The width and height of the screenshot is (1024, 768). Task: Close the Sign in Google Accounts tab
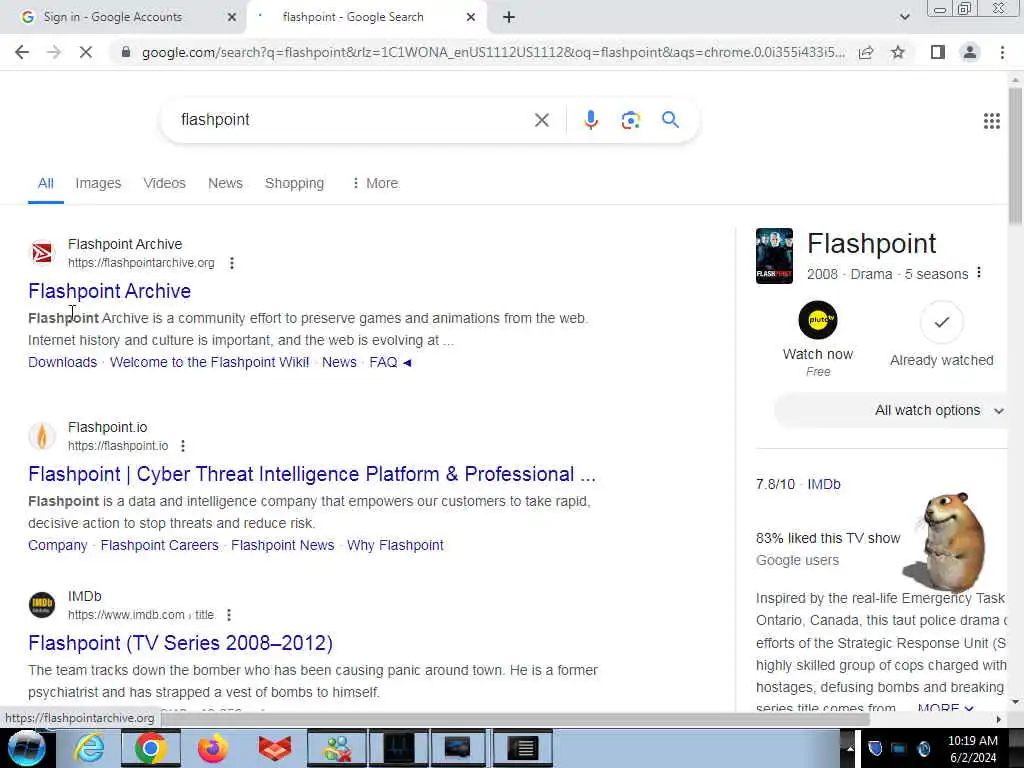232,18
